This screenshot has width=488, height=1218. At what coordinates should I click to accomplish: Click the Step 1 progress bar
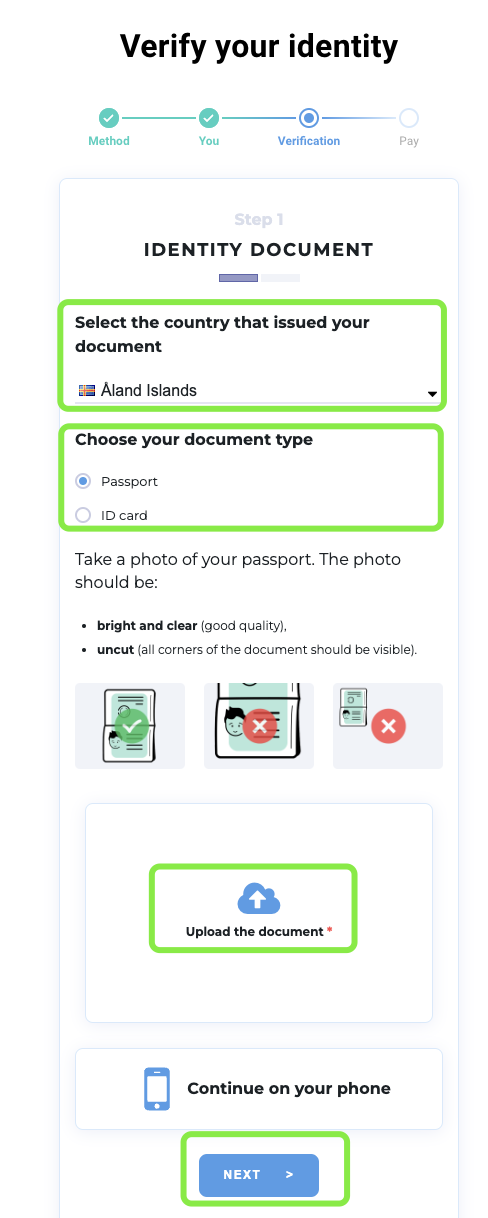259,277
